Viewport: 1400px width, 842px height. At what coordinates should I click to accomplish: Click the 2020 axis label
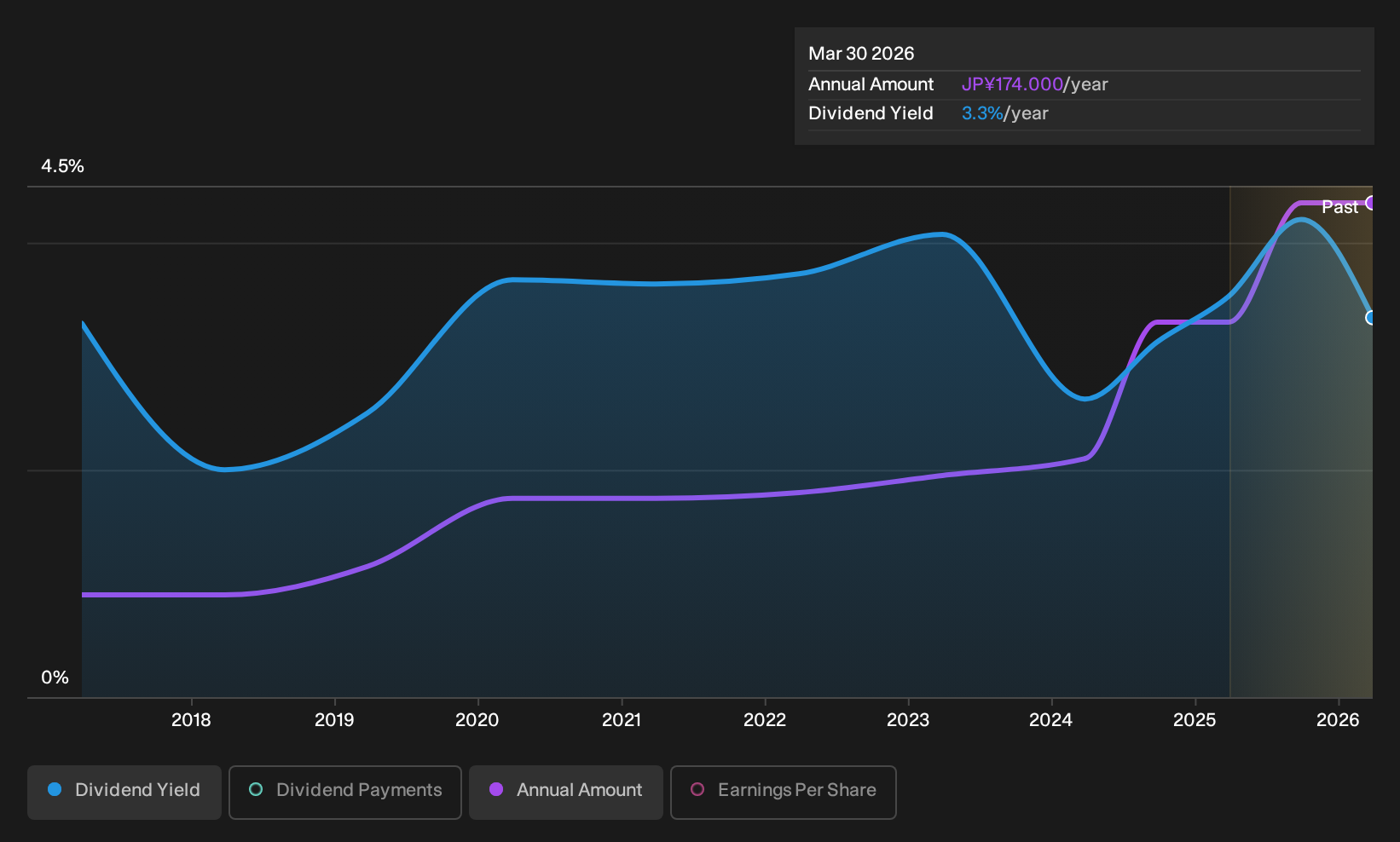pos(477,720)
